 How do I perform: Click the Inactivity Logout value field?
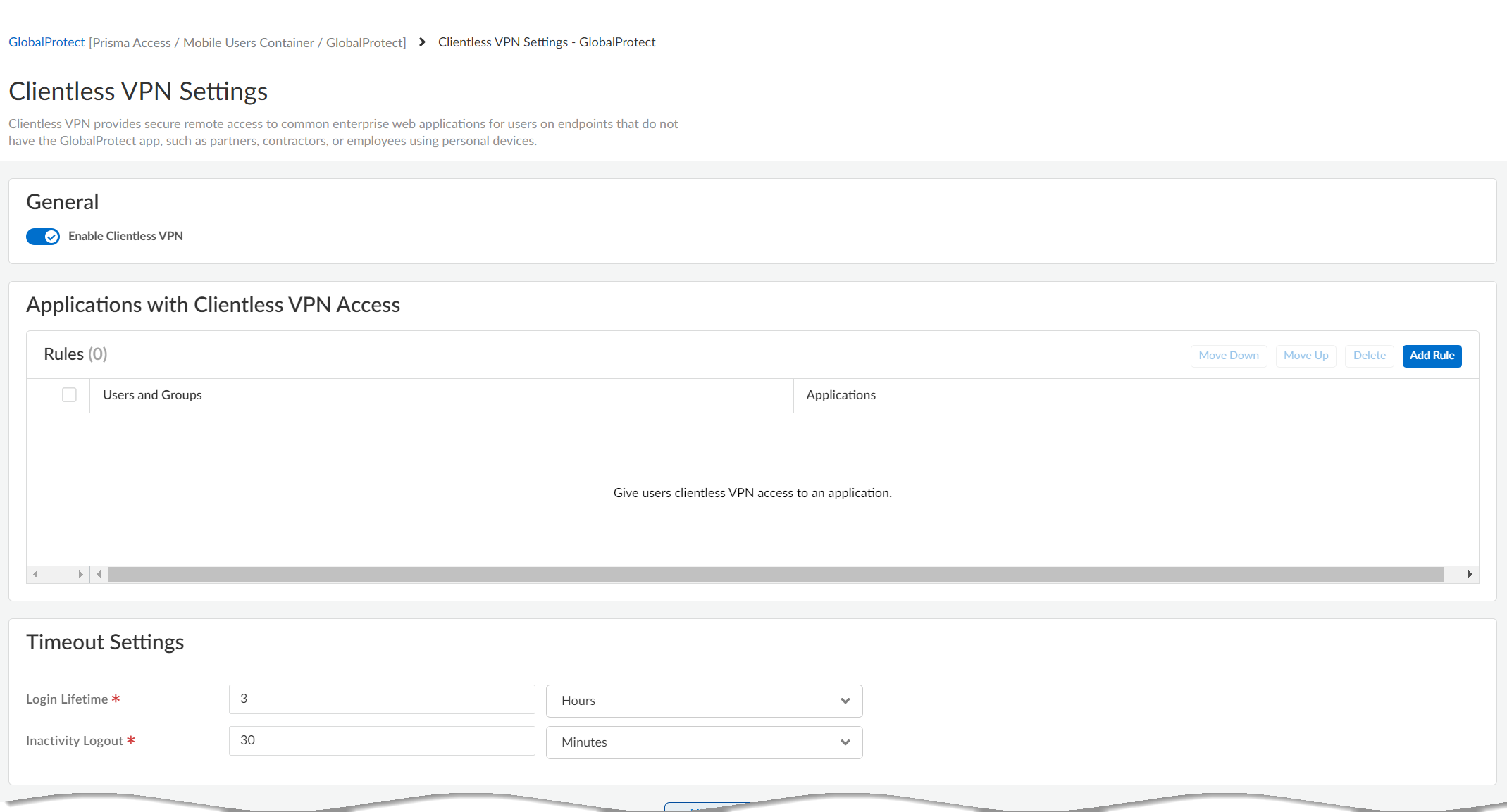[381, 741]
